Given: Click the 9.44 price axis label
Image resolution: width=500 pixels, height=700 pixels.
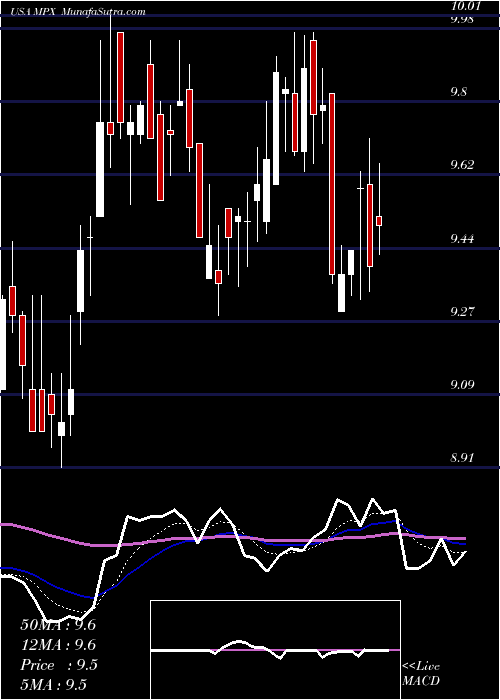Looking at the screenshot, I should point(463,239).
